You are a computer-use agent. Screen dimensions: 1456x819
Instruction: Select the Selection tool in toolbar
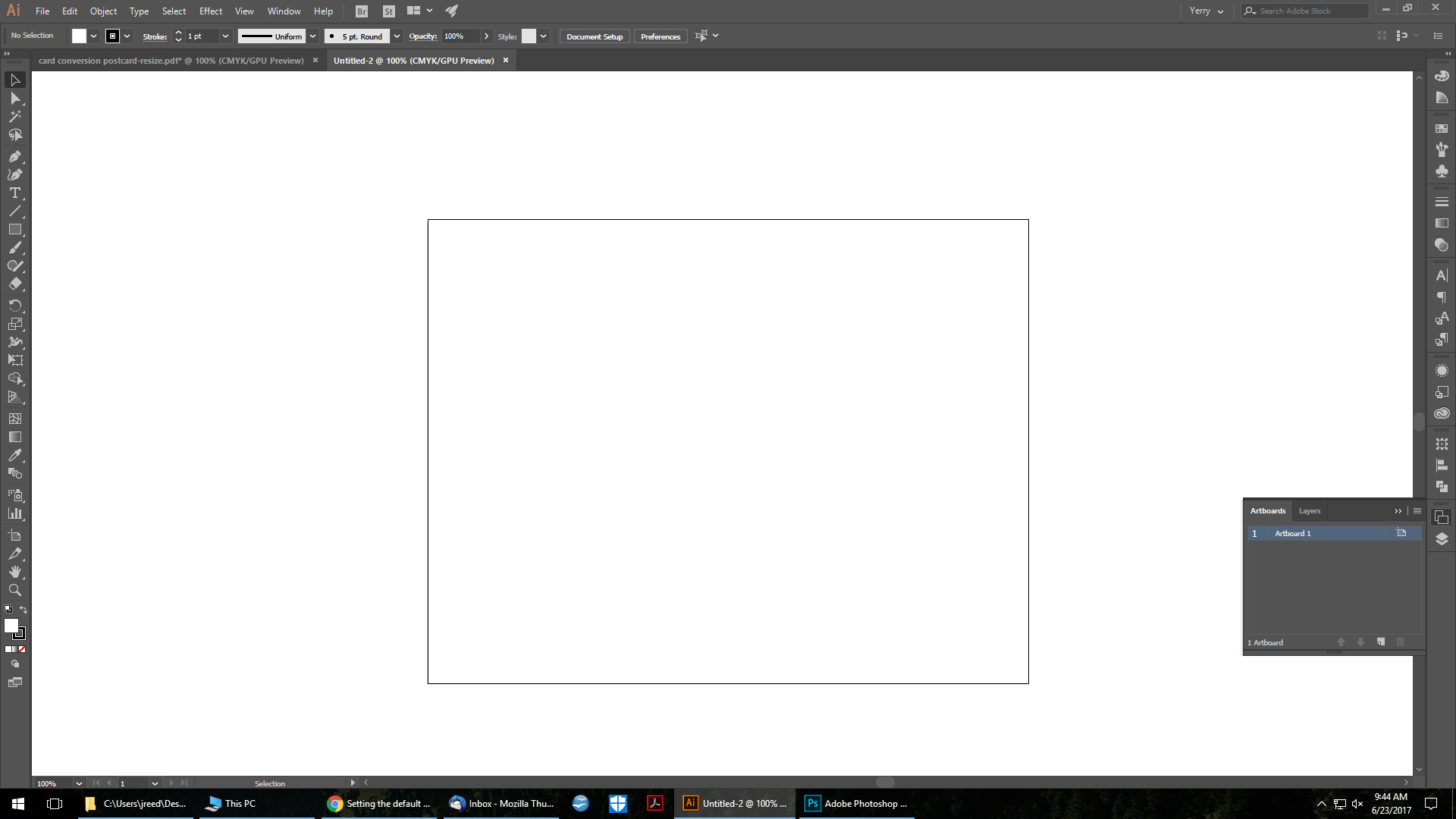pos(15,80)
